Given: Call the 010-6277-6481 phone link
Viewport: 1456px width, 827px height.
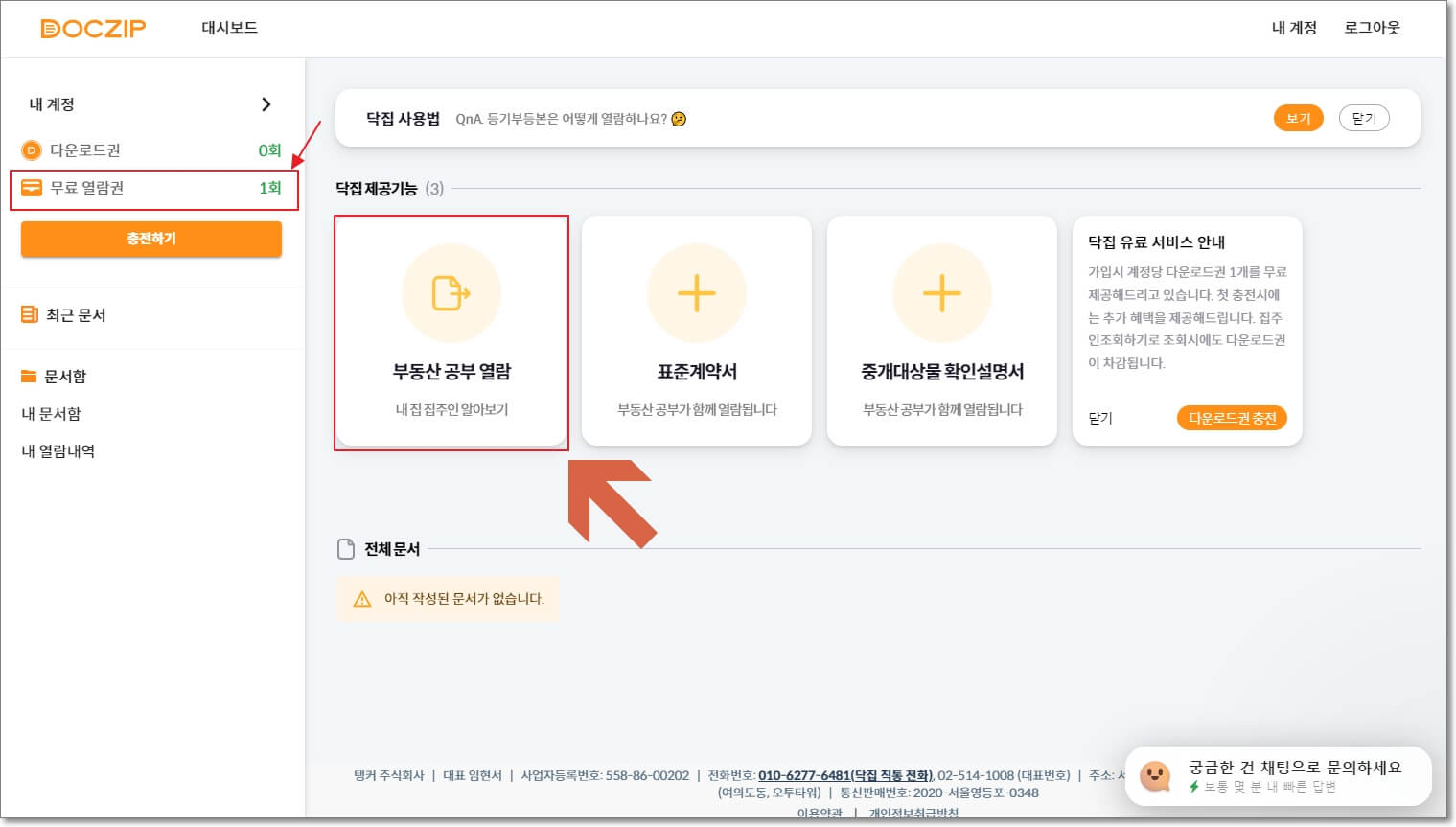Looking at the screenshot, I should point(845,775).
